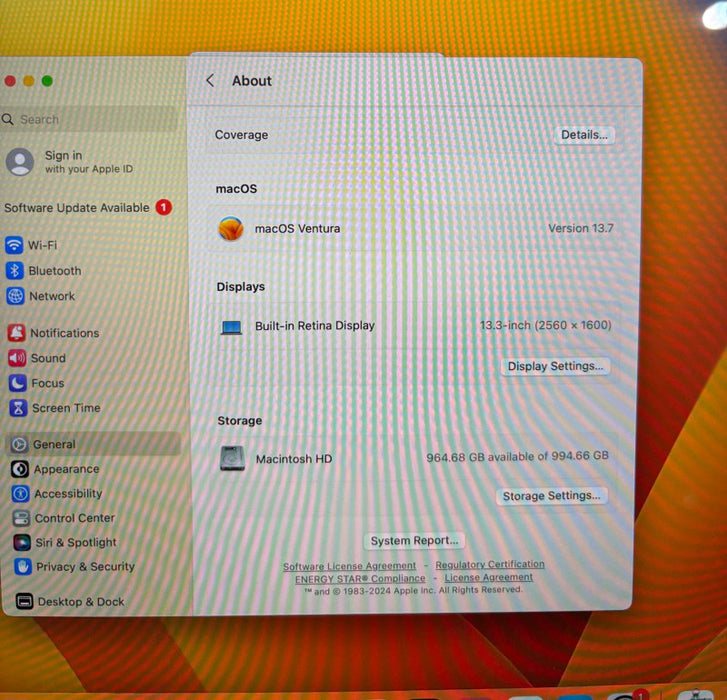Image resolution: width=727 pixels, height=700 pixels.
Task: Click the Notifications bell icon
Action: [x=16, y=333]
